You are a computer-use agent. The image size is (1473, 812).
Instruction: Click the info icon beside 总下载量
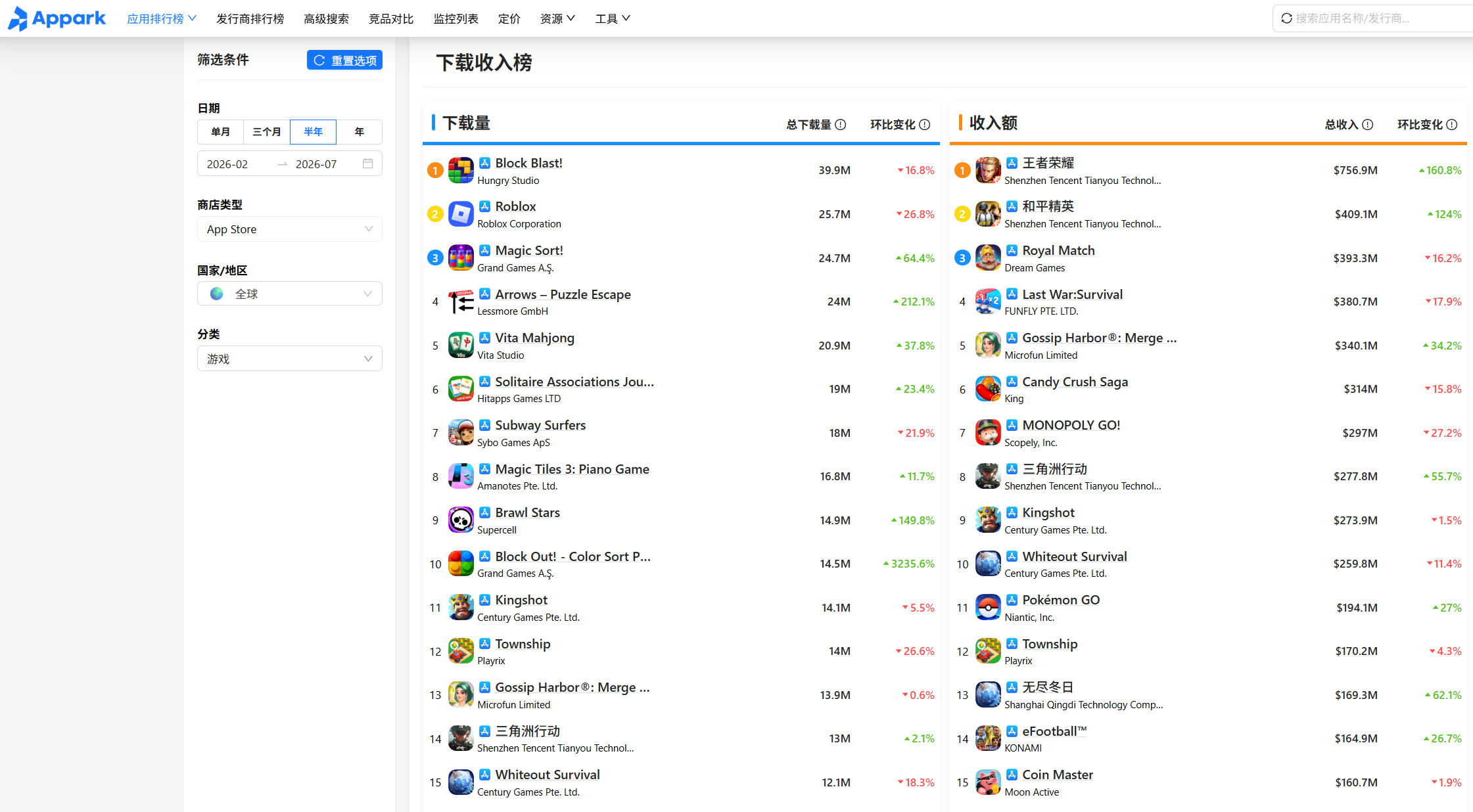click(x=841, y=125)
